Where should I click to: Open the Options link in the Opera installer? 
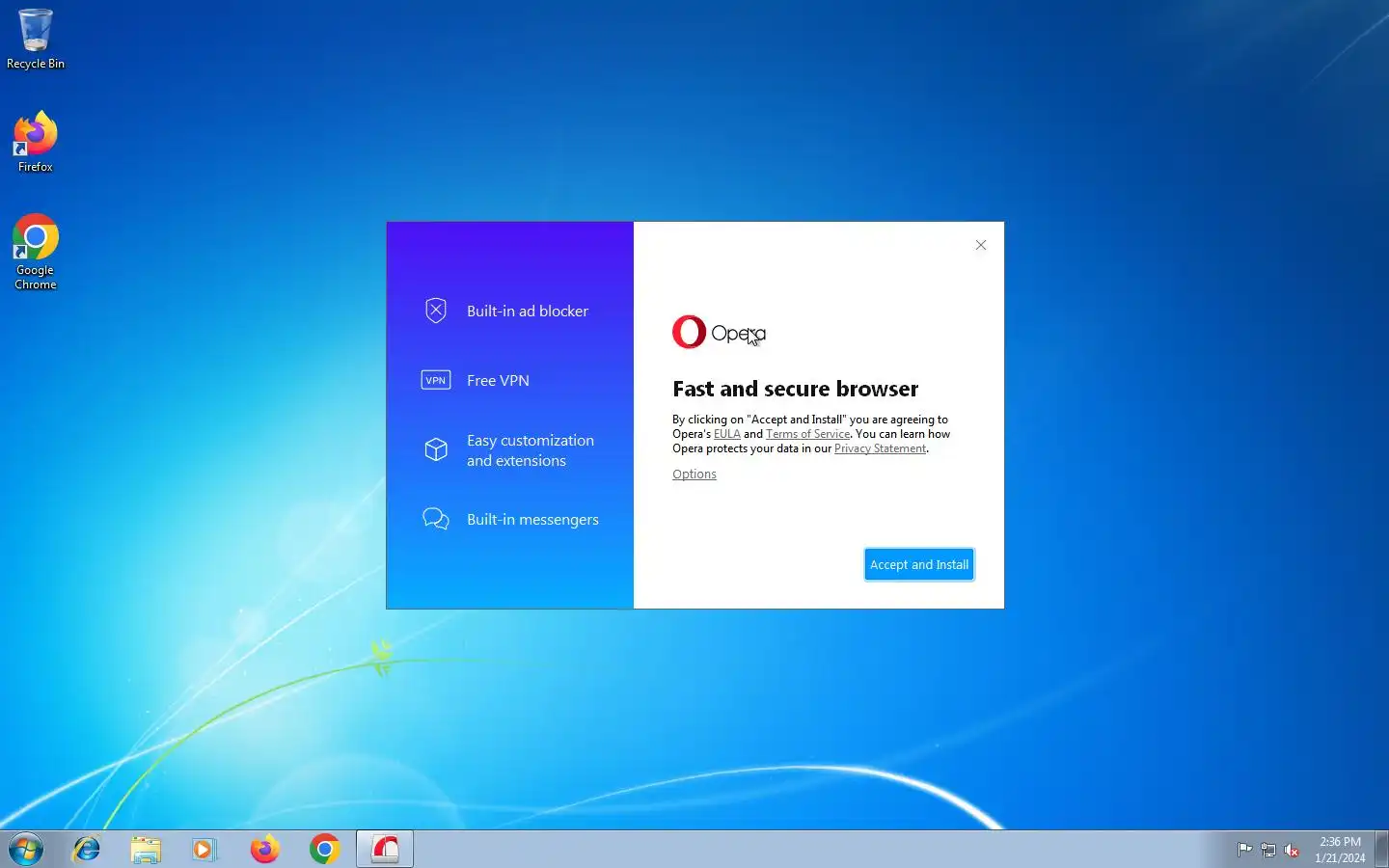(x=694, y=474)
